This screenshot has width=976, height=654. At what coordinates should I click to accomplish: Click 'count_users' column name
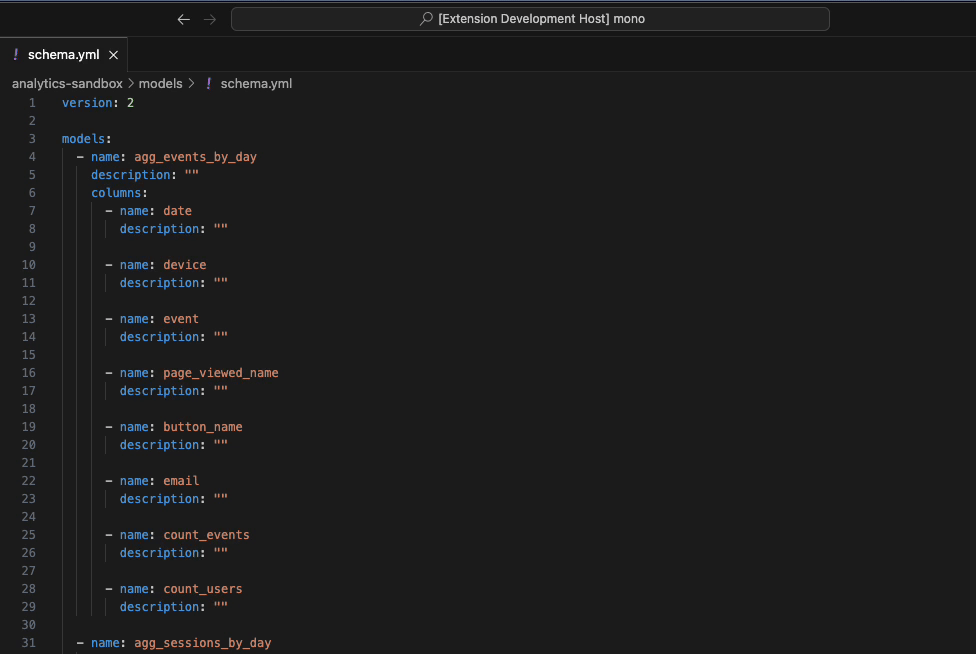pos(202,589)
